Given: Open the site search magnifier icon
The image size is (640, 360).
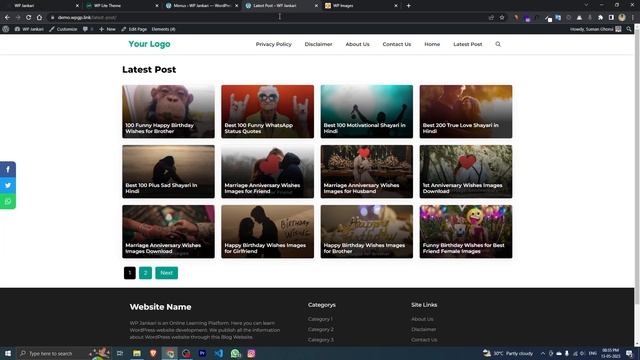Looking at the screenshot, I should (x=498, y=44).
